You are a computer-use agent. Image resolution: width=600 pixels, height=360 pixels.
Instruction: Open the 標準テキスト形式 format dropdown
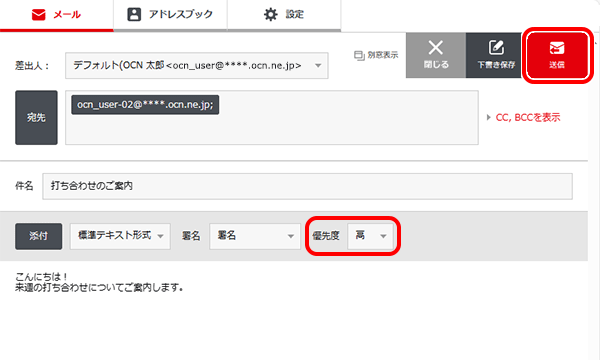[x=120, y=236]
